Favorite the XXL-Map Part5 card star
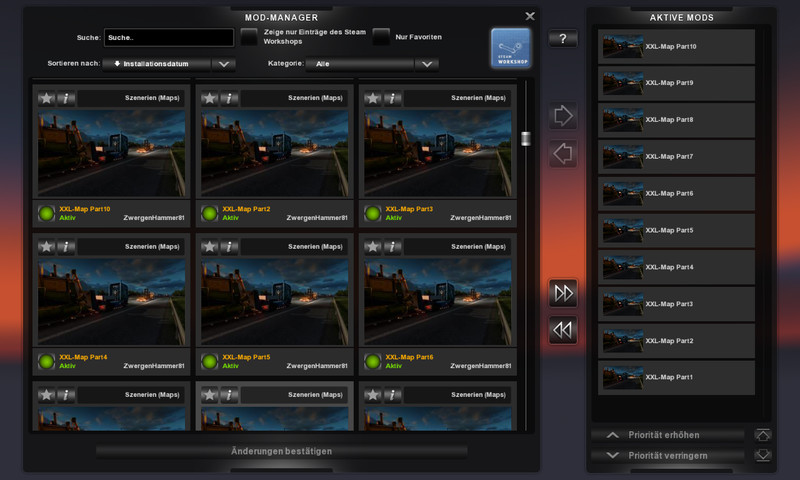This screenshot has width=800, height=480. tap(210, 247)
